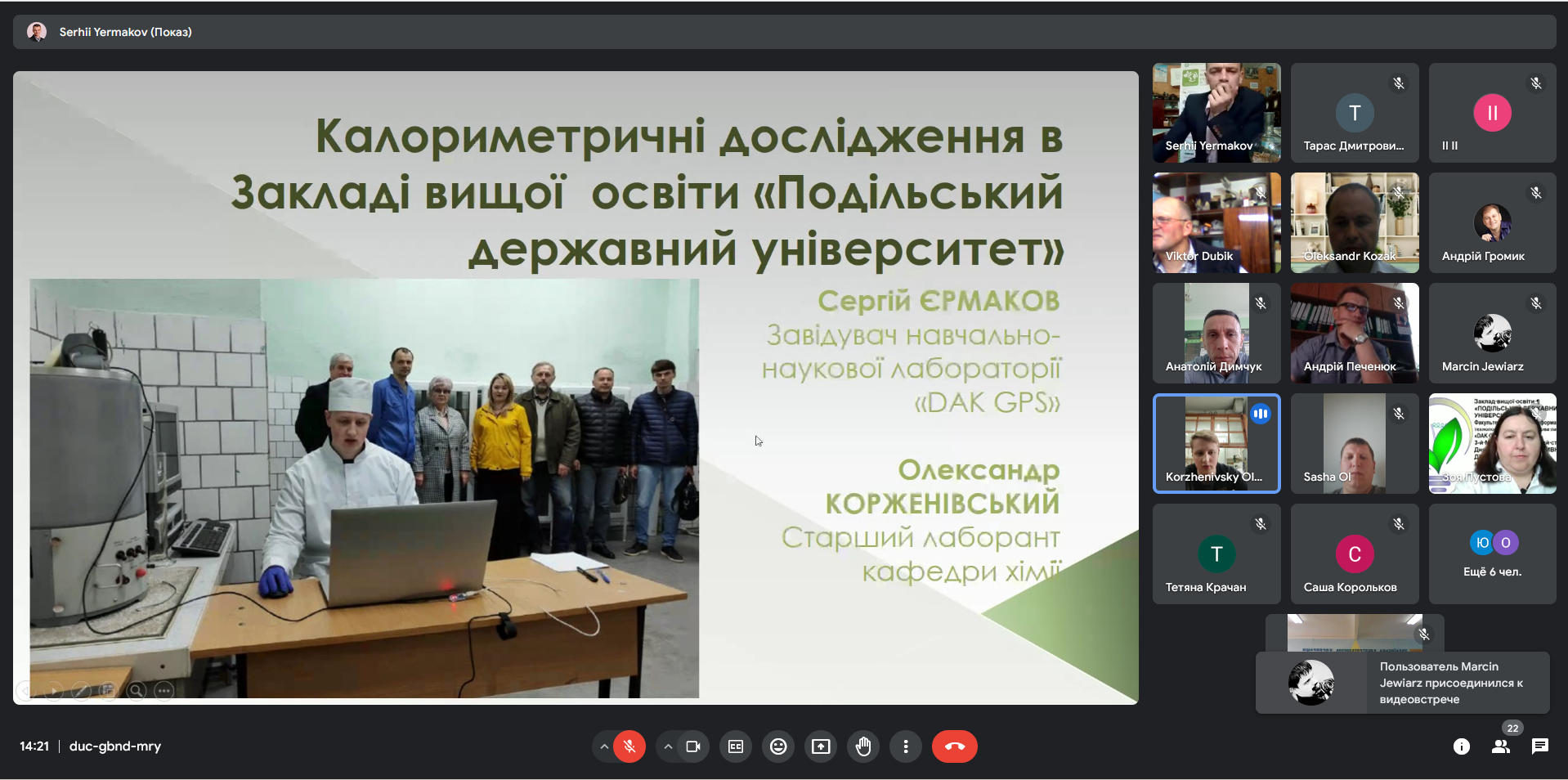The image size is (1568, 780).
Task: Expand video settings arrow beside camera
Action: [668, 746]
